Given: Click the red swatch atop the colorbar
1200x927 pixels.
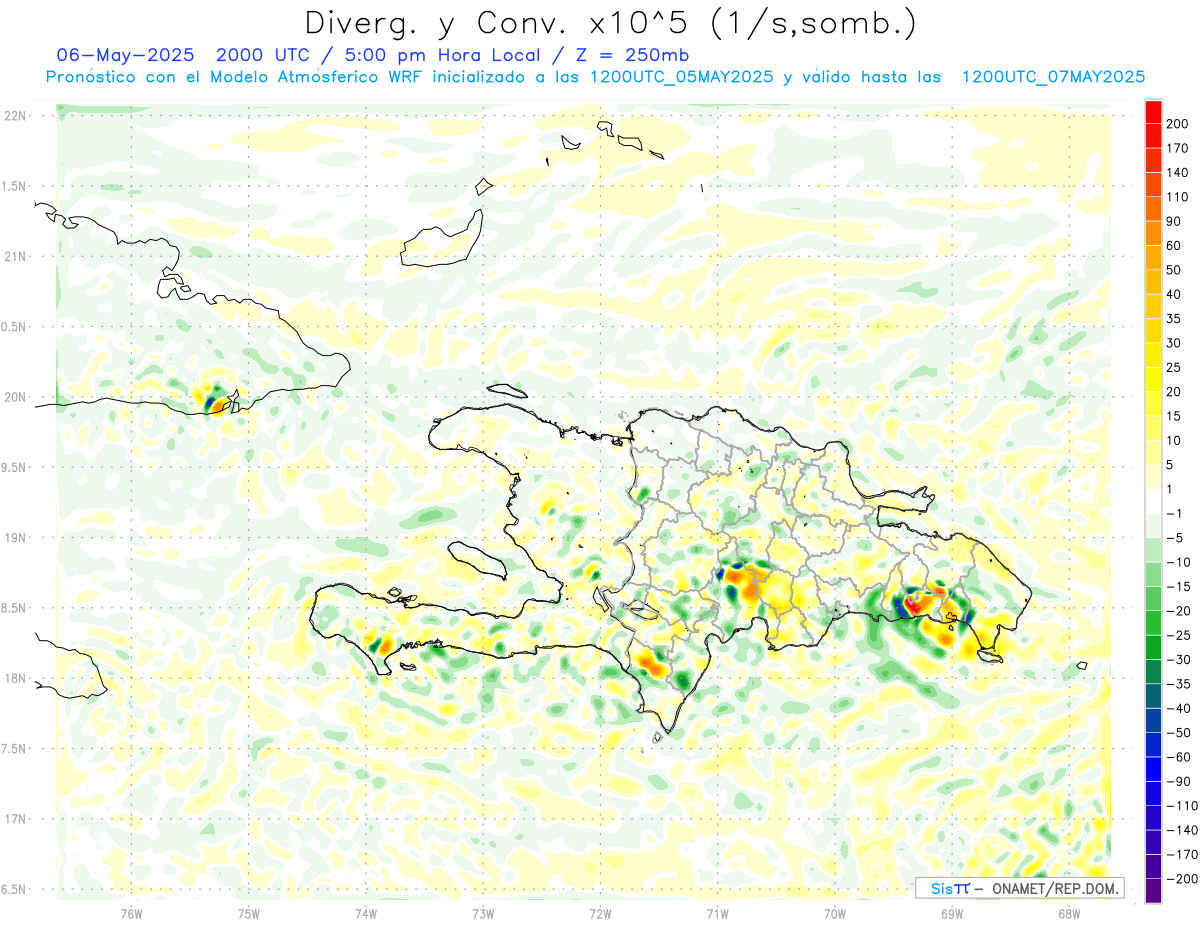Looking at the screenshot, I should click(x=1153, y=112).
